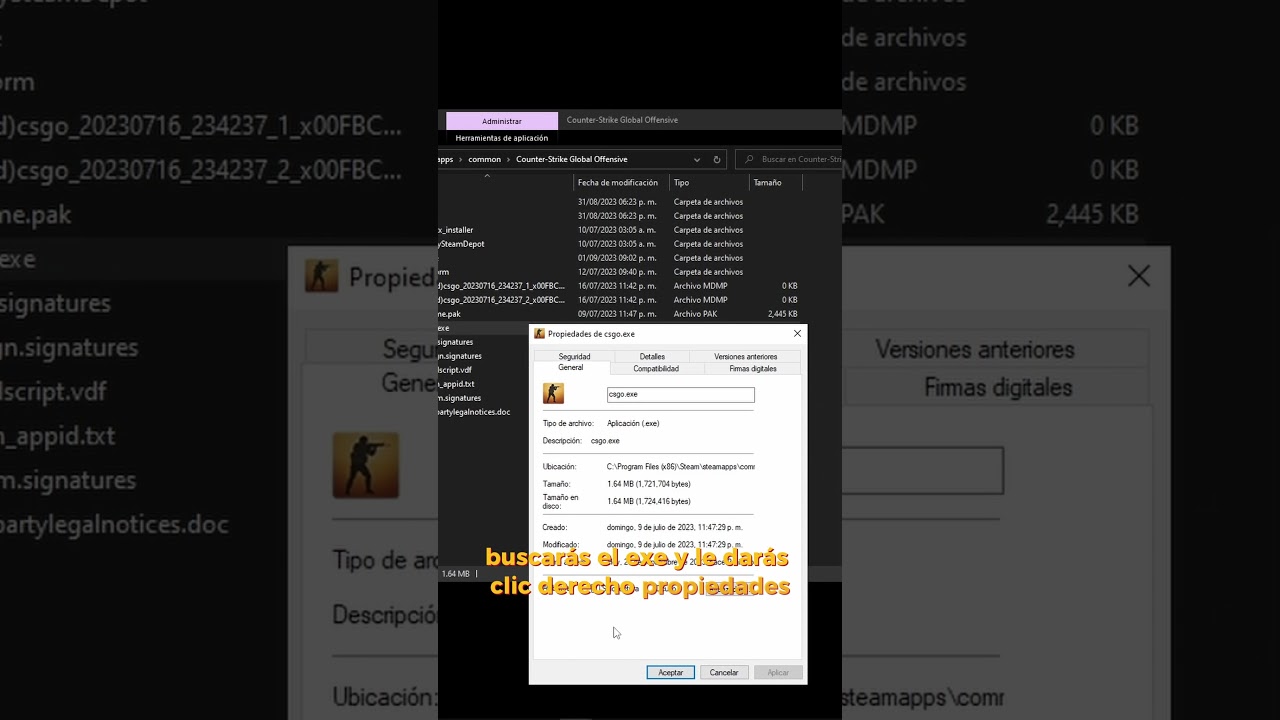
Task: Click the Ubicación path C:\Program Files (x86)
Action: point(681,467)
